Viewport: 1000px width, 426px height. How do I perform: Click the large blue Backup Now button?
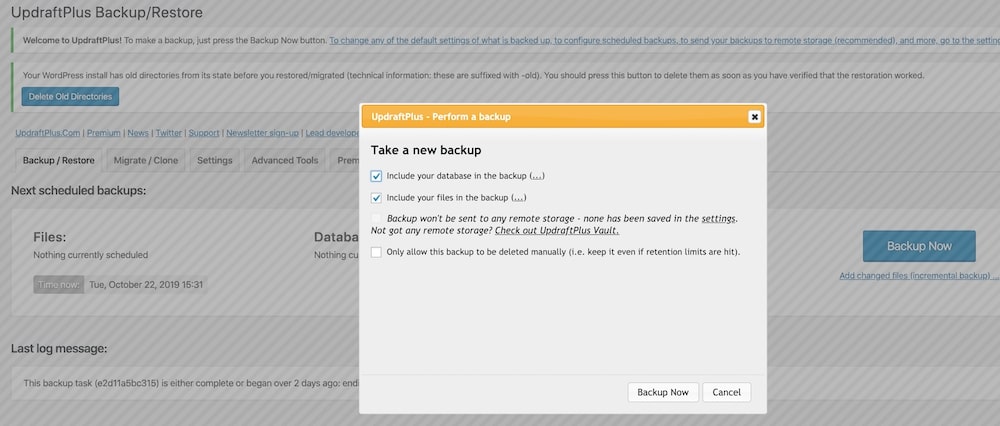pyautogui.click(x=919, y=246)
